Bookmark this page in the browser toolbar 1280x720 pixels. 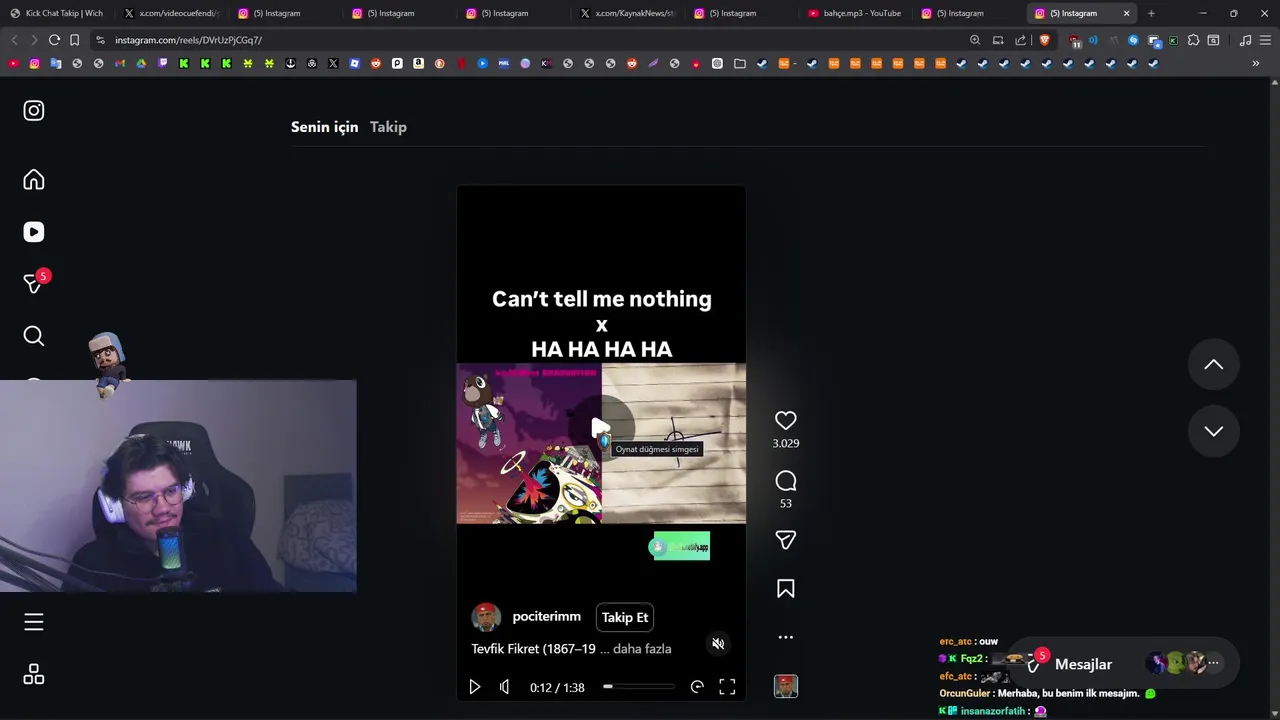pos(74,40)
